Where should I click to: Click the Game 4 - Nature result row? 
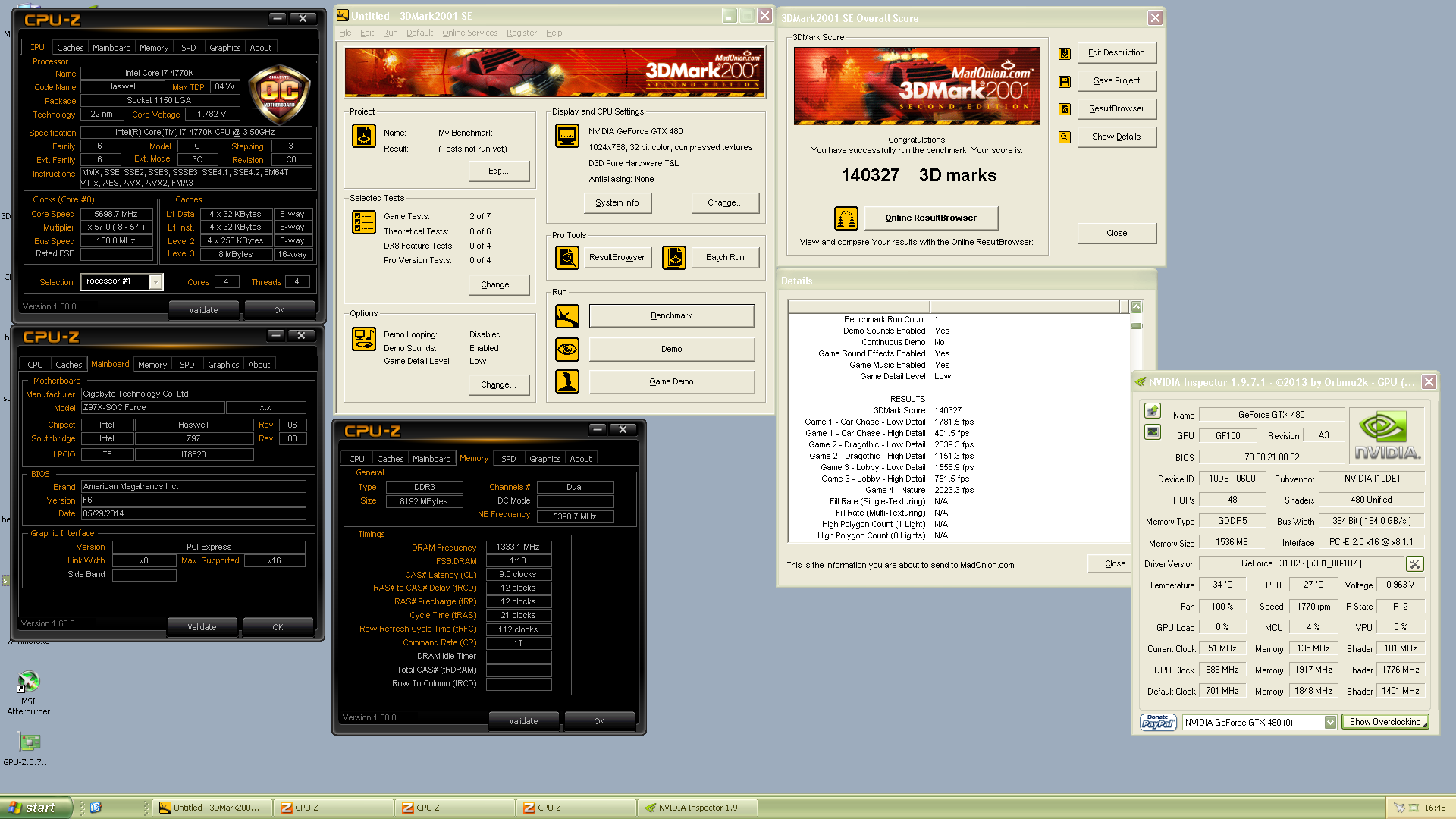[919, 491]
